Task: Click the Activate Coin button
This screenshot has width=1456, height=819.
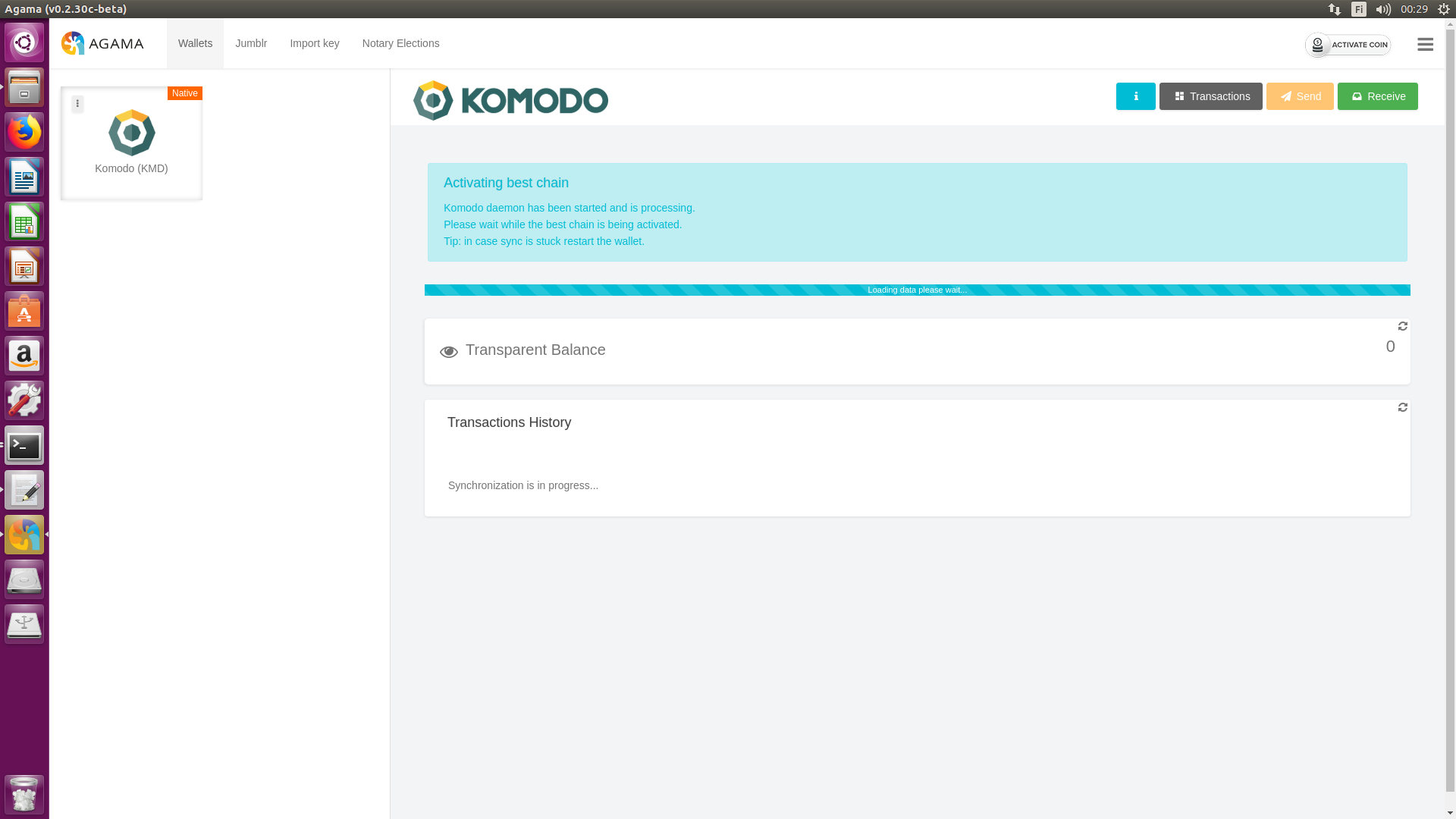Action: click(1348, 45)
